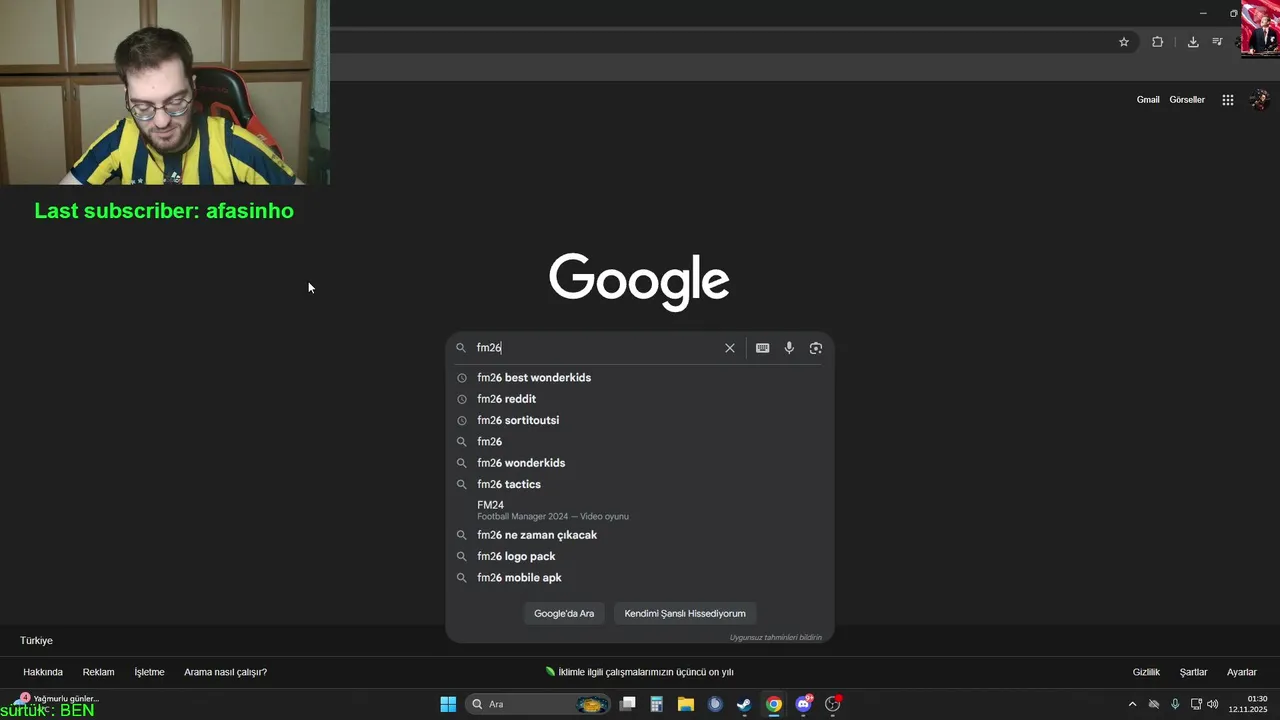Start voice search with the microphone
Viewport: 1280px width, 720px height.
pos(789,348)
